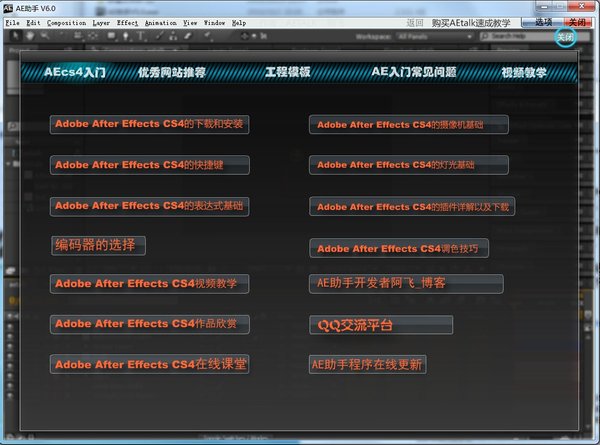
Task: Visit AE助手开发者阿飞_博客
Action: point(406,284)
